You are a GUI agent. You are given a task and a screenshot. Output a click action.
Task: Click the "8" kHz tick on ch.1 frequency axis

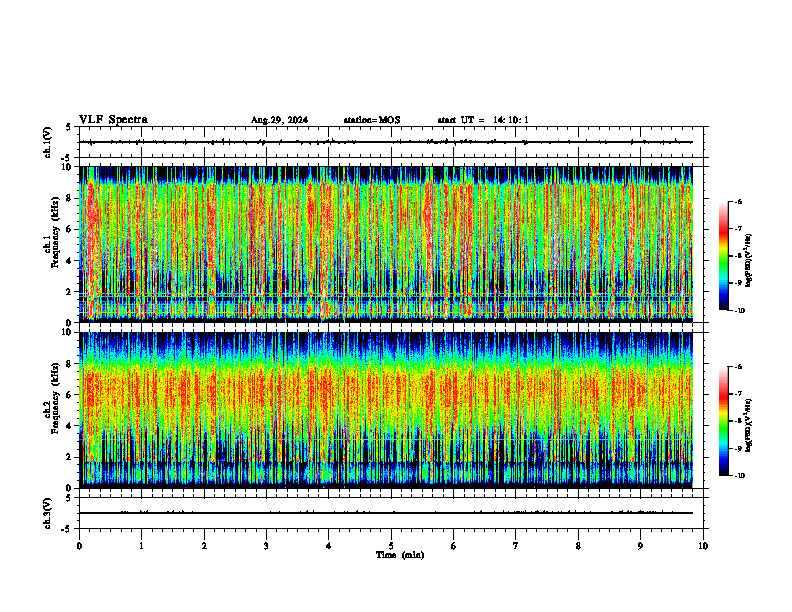tap(69, 198)
